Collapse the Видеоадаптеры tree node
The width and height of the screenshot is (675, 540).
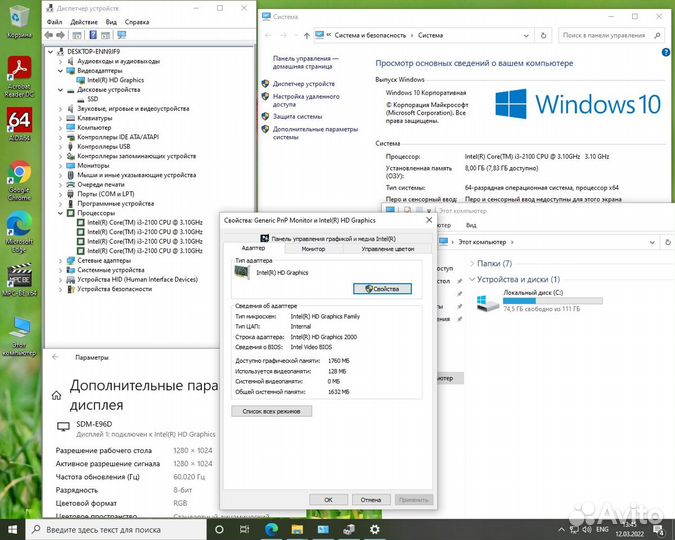pyautogui.click(x=61, y=71)
